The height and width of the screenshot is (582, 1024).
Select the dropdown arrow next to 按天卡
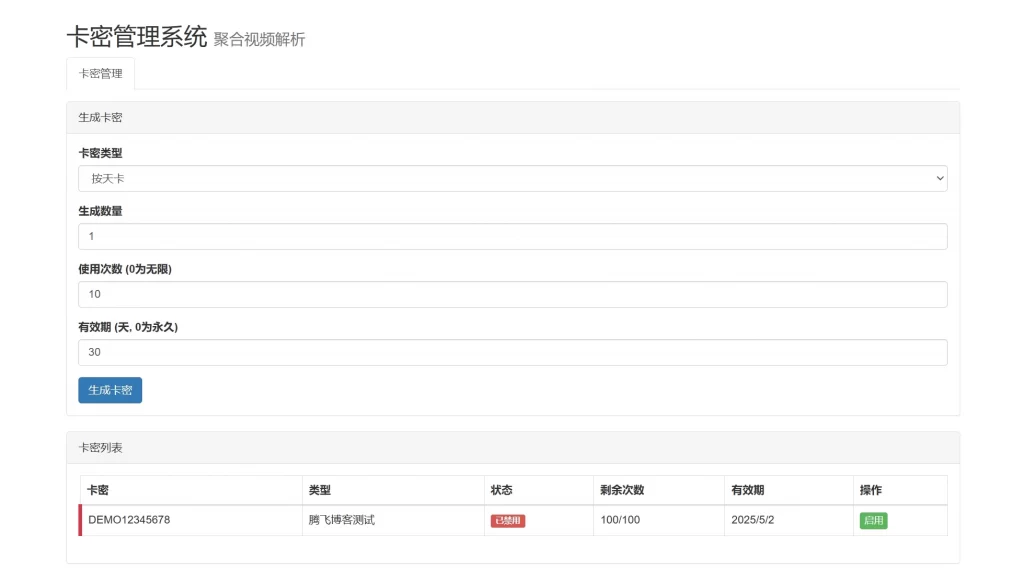[938, 178]
